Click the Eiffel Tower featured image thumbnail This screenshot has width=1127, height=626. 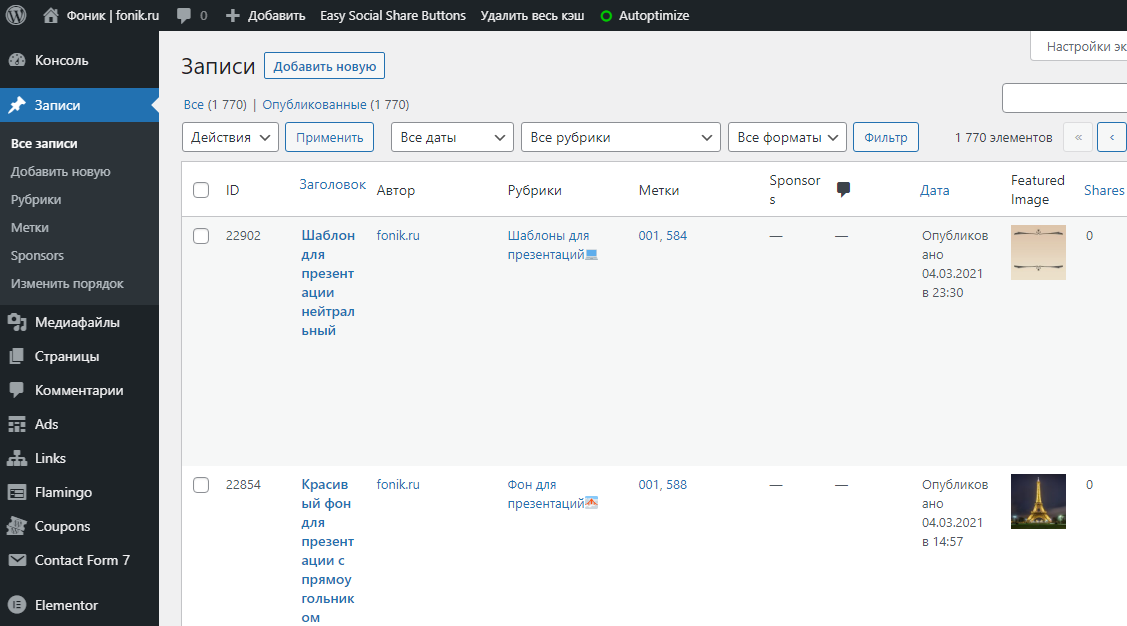coord(1038,501)
